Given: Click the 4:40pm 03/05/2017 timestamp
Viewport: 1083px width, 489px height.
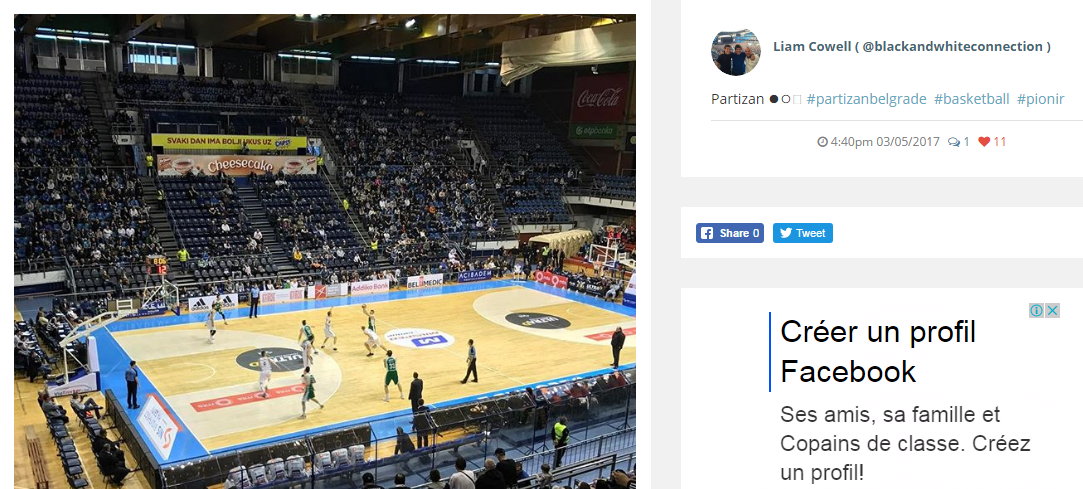Looking at the screenshot, I should (x=885, y=142).
